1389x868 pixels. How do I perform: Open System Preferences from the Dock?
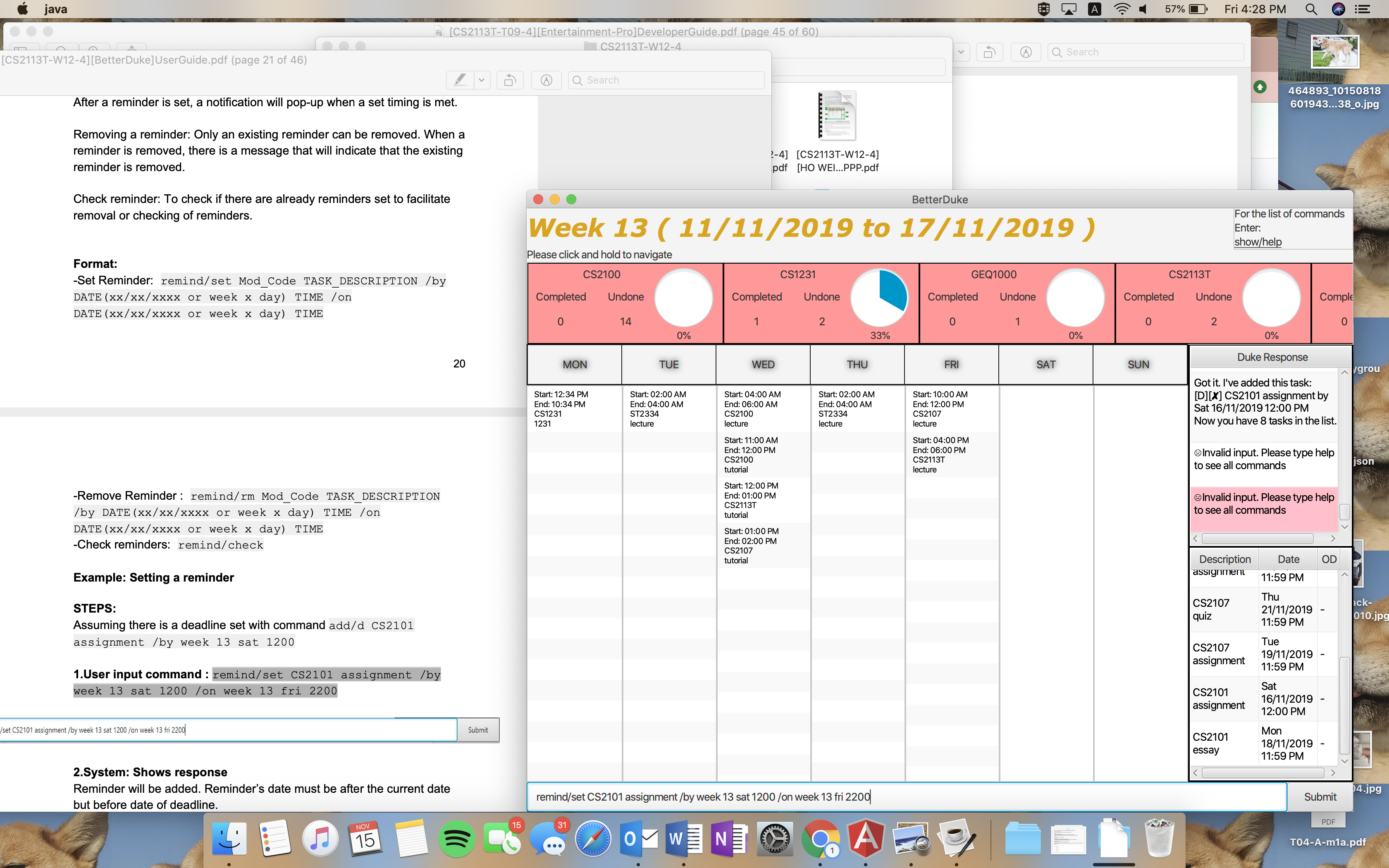coord(775,839)
